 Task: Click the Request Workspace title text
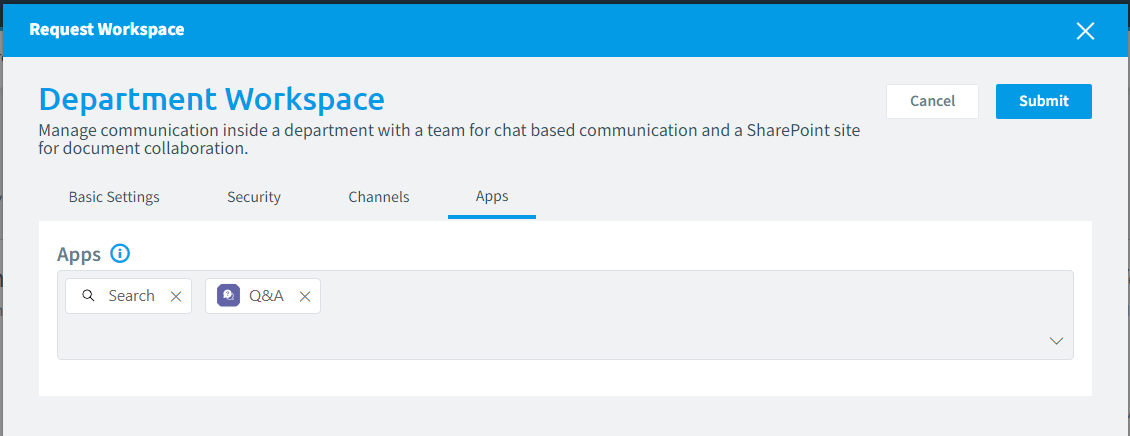click(107, 30)
